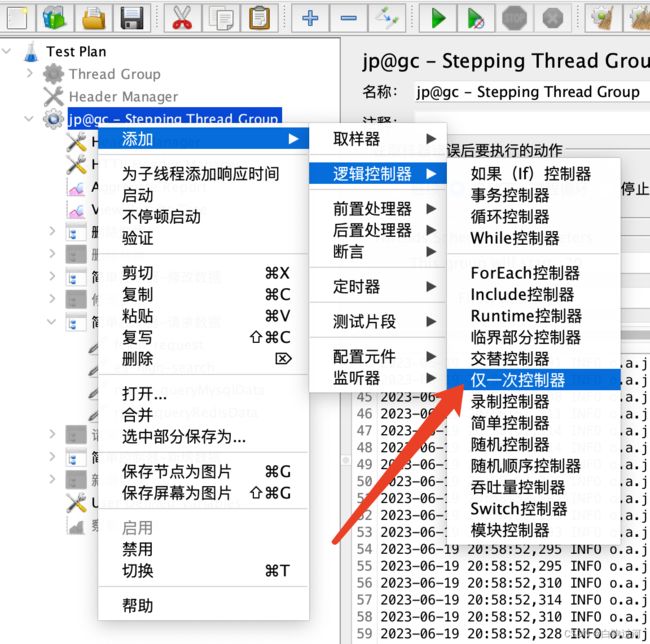Open the 断言 submenu

[x=378, y=252]
